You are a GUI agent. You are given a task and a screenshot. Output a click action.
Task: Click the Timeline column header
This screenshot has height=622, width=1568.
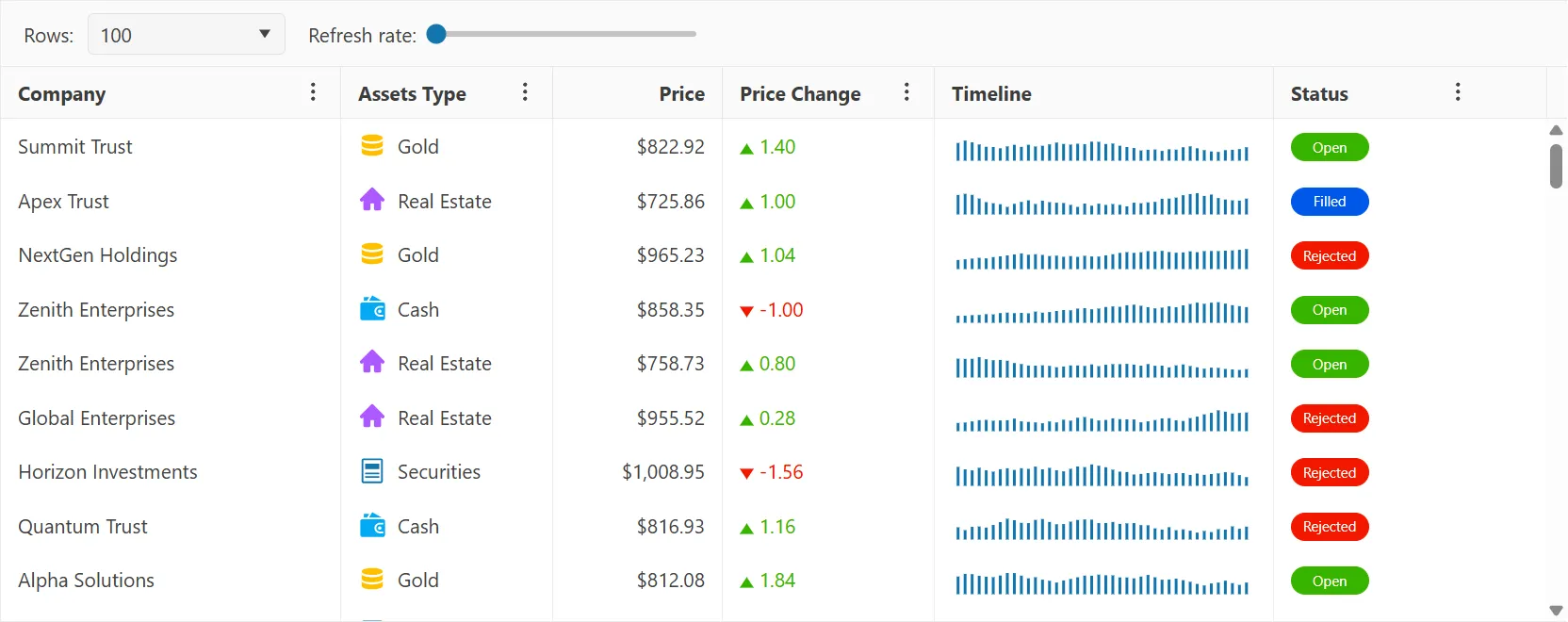(991, 94)
